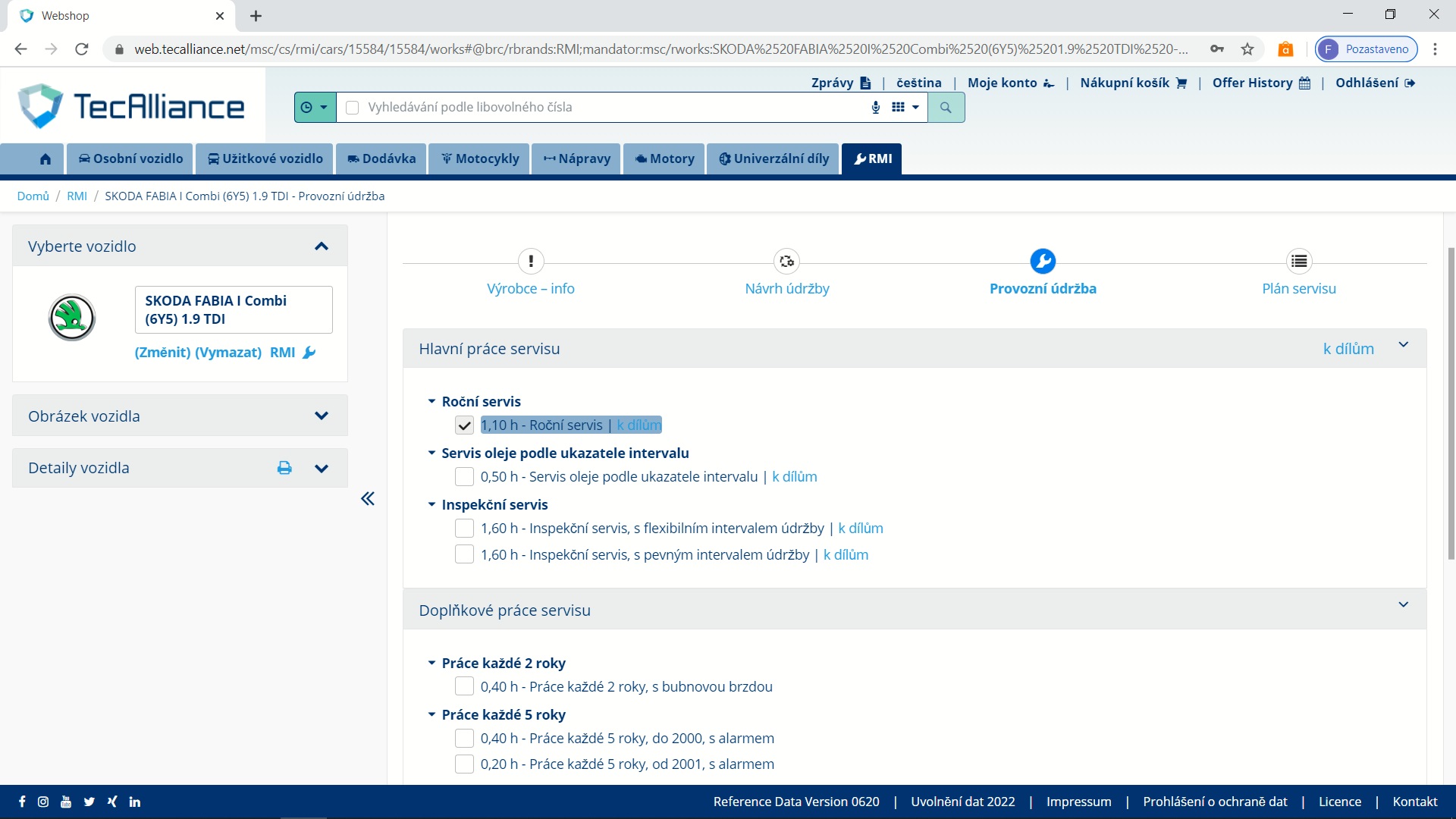
Task: Collapse the Hlavní práce servisu section chevron
Action: tap(1404, 345)
